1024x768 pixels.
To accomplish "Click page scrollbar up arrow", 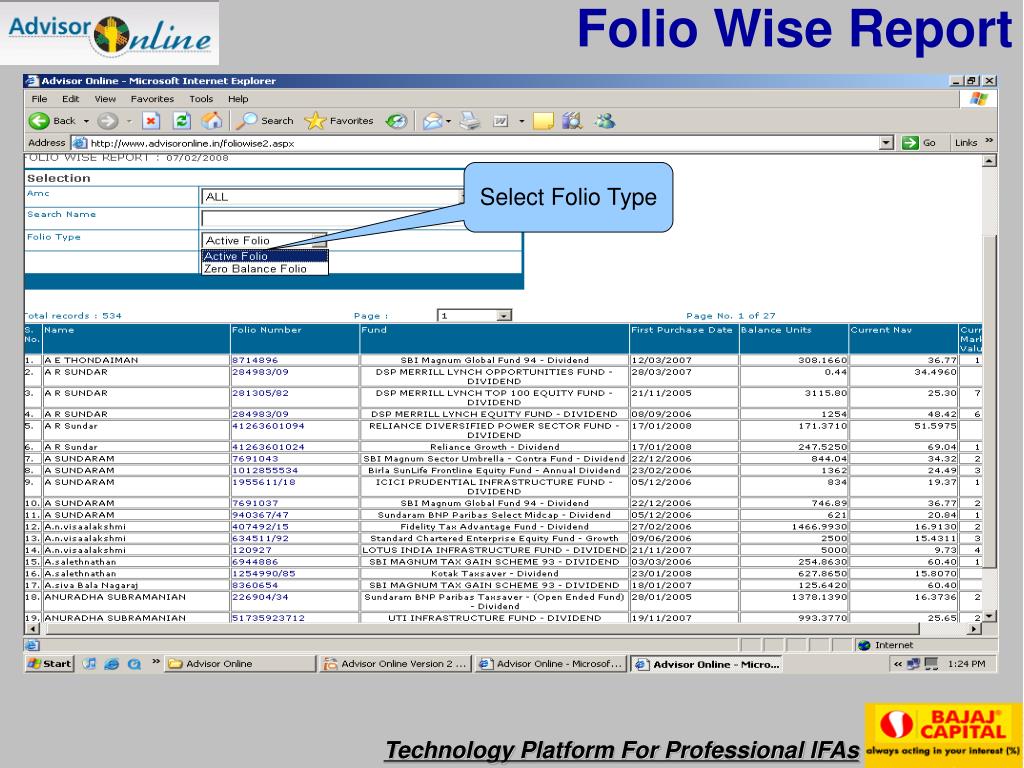I will [990, 161].
